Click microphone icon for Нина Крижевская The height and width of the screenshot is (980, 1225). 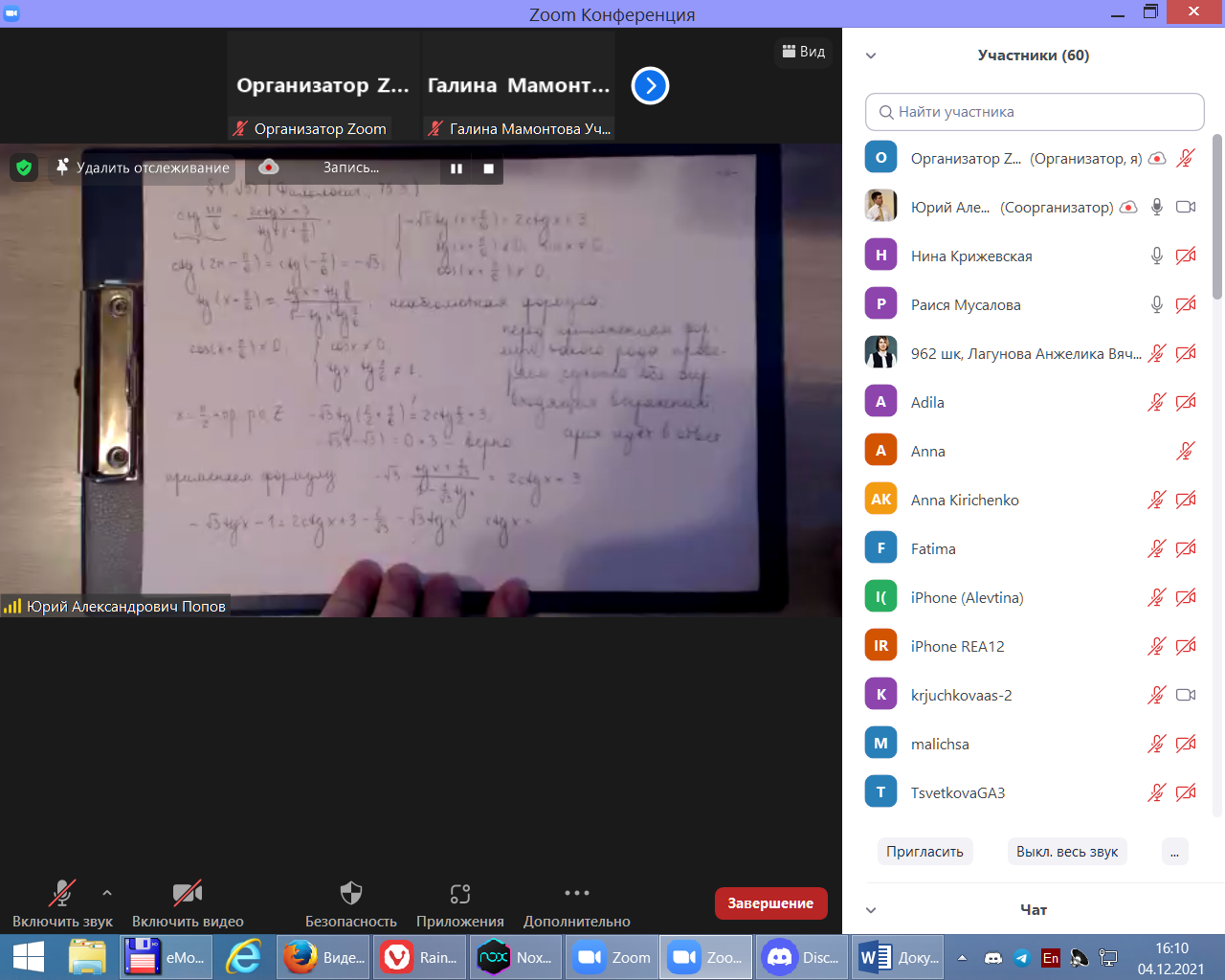click(1157, 256)
